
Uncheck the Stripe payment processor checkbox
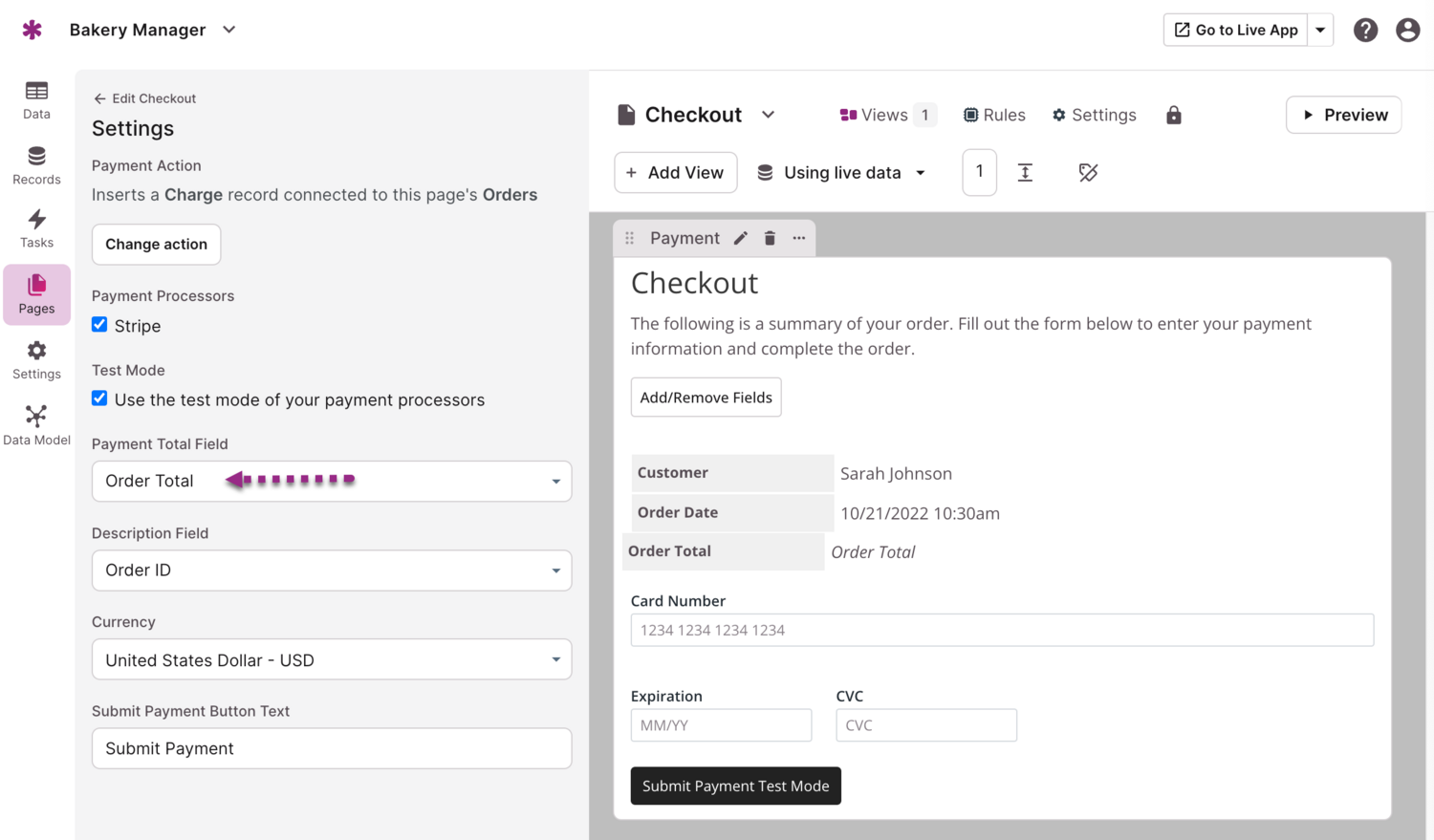99,325
